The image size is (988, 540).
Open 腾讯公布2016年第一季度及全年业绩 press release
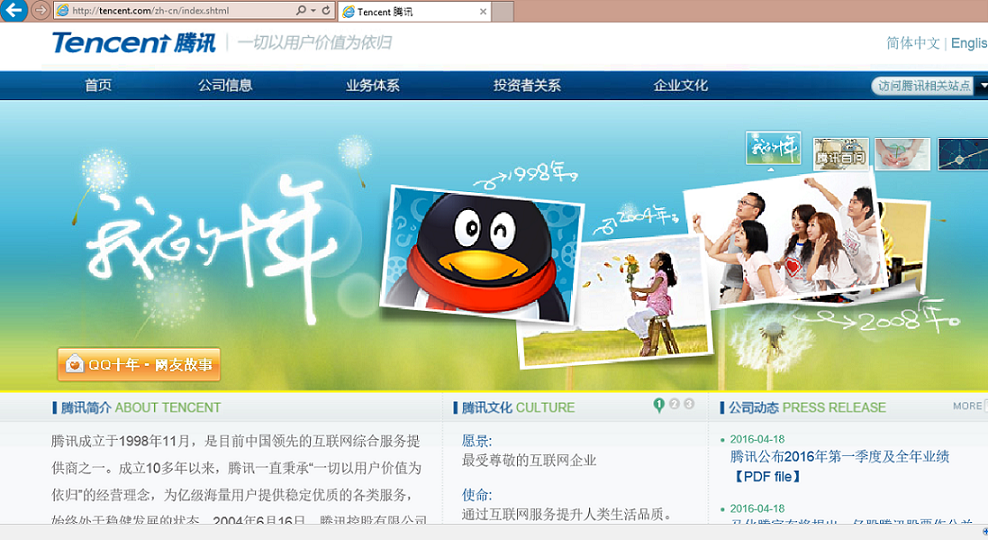point(839,456)
